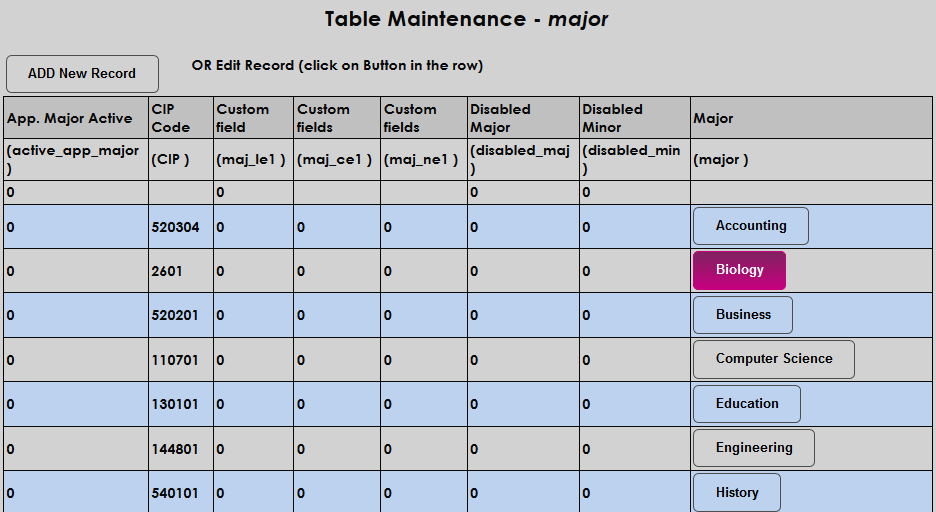
Task: Open the History major record
Action: tap(736, 492)
